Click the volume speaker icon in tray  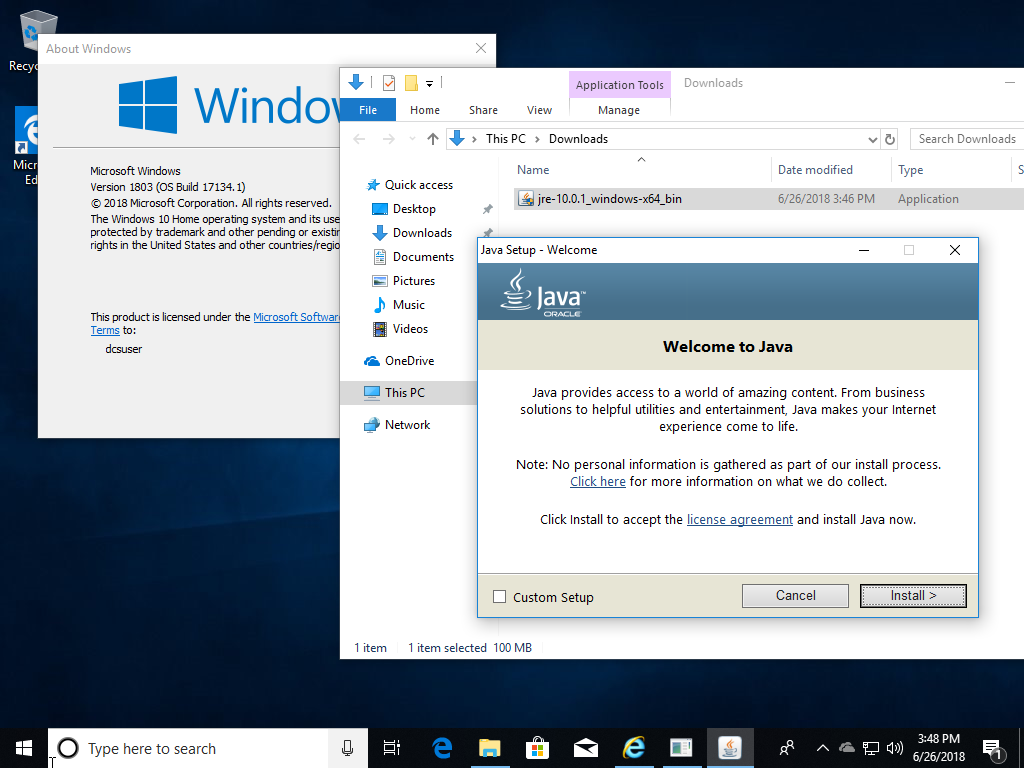tap(894, 748)
